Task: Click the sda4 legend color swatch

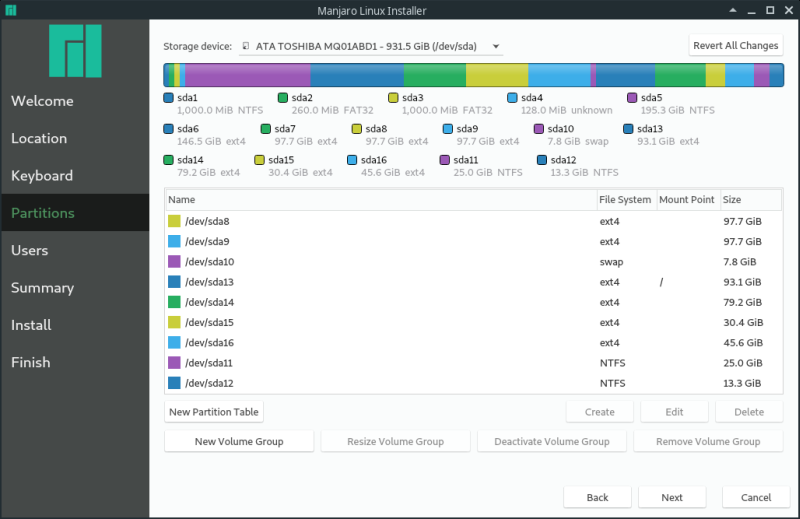Action: (512, 97)
